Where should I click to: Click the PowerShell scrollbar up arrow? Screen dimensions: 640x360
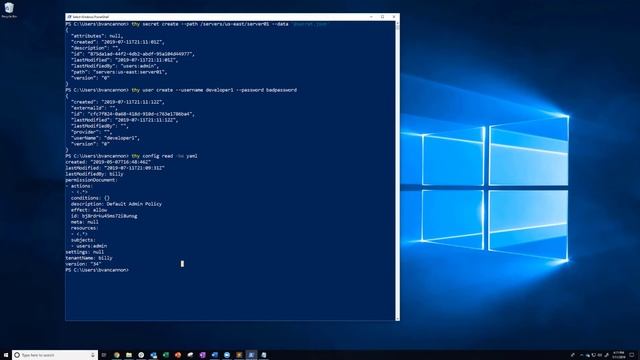pyautogui.click(x=398, y=23)
